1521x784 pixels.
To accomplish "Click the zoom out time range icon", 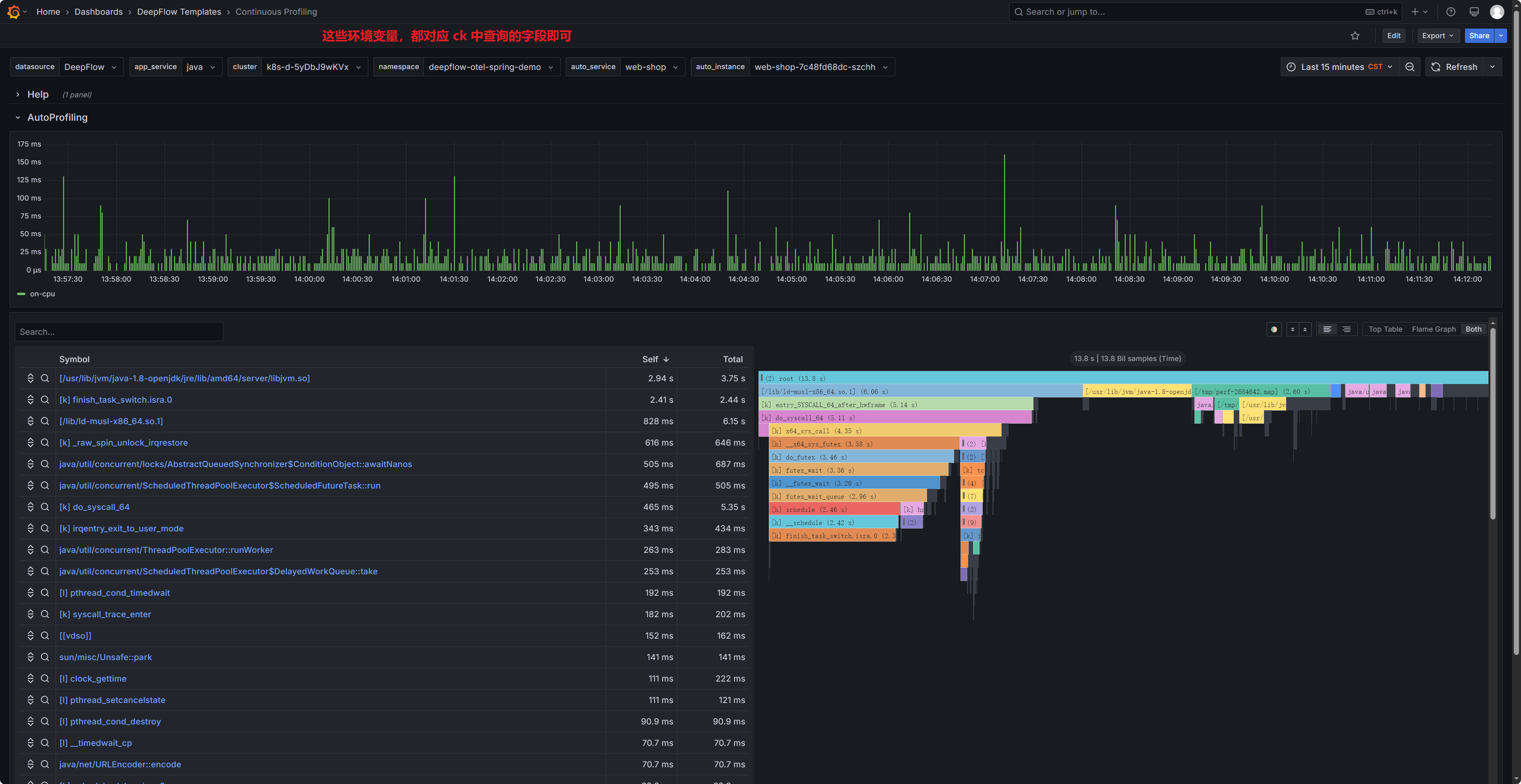I will pos(1409,67).
